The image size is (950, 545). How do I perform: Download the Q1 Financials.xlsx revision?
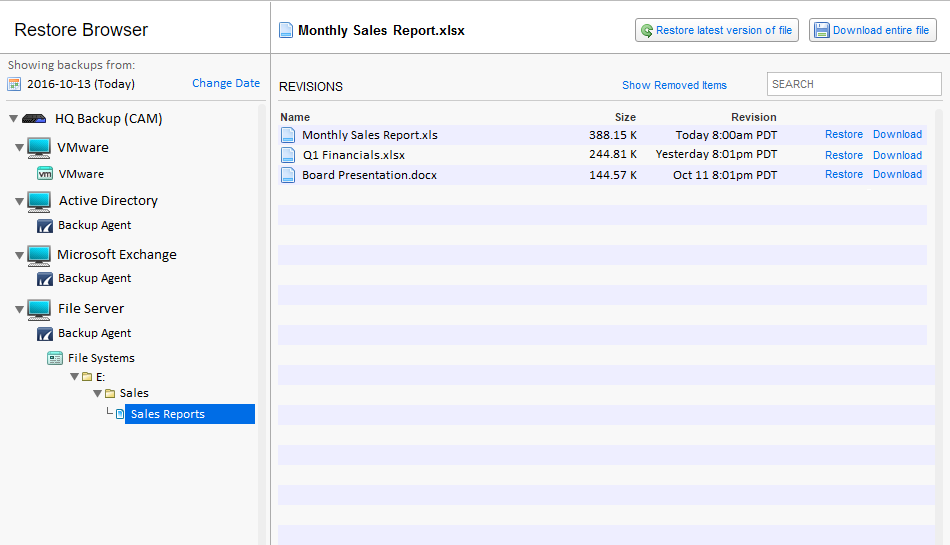[x=897, y=155]
